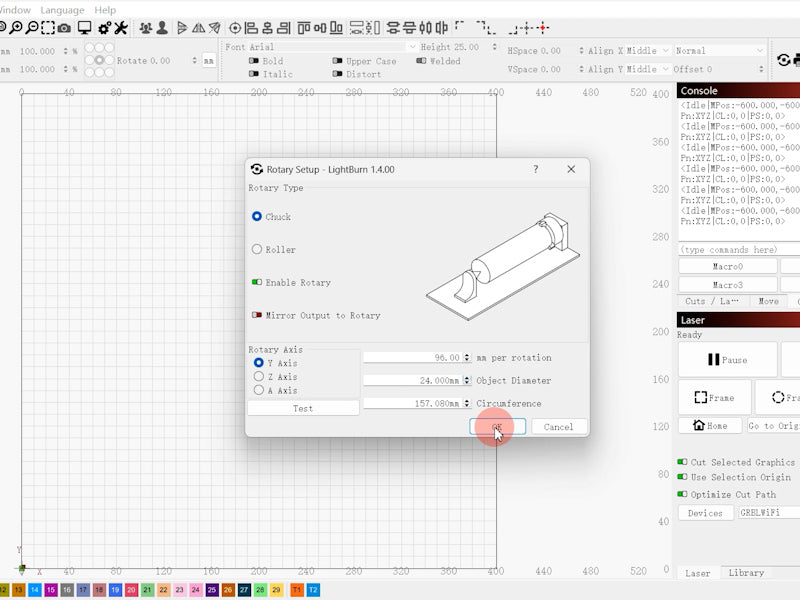Toggle the Bold font switch
The image size is (800, 600).
pyautogui.click(x=254, y=60)
